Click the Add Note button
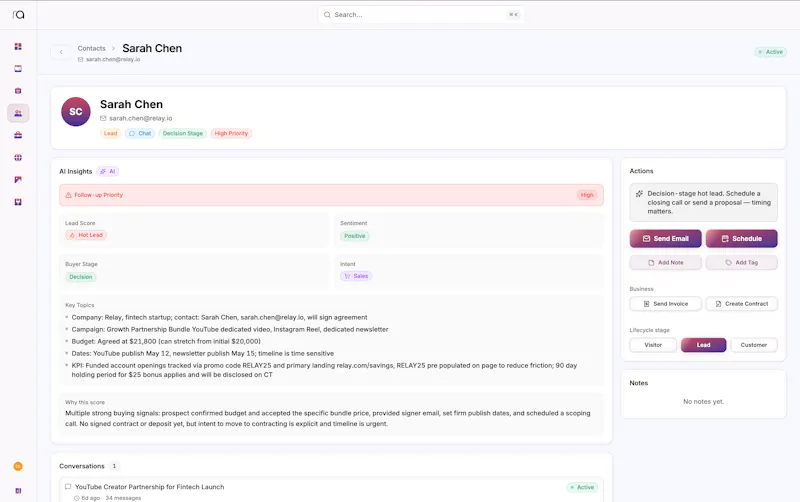800x502 pixels. (x=665, y=263)
